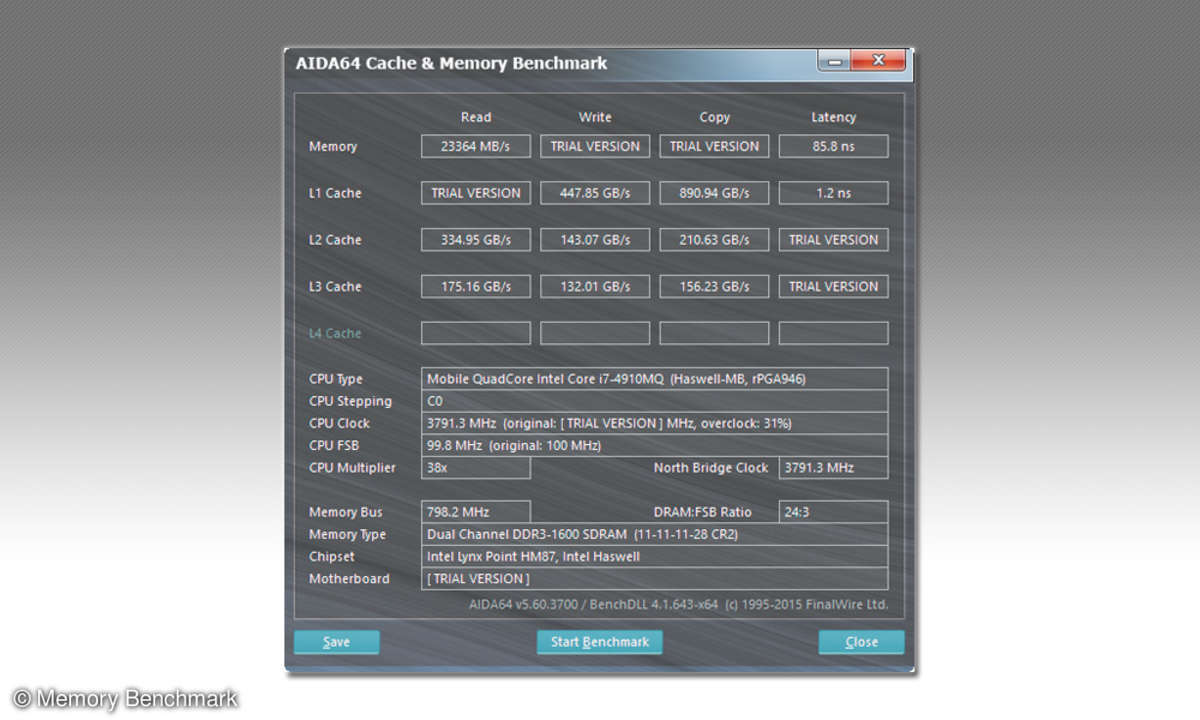The image size is (1200, 720).
Task: Select the Memory Type value DDR3-1600 SDRAM
Action: [x=654, y=534]
